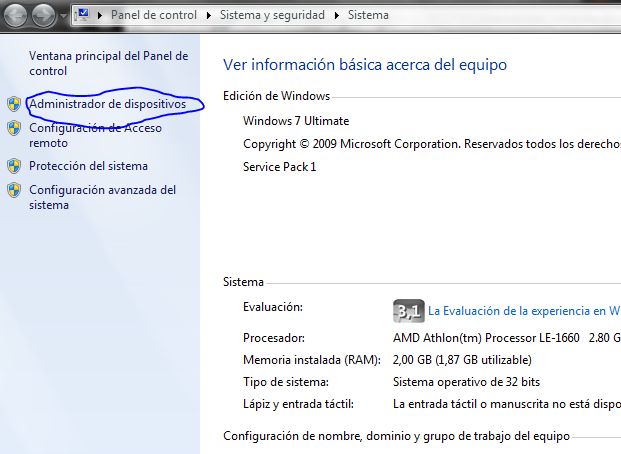Click Ver información básica acerca del equipo heading
621x454 pixels.
coord(365,65)
